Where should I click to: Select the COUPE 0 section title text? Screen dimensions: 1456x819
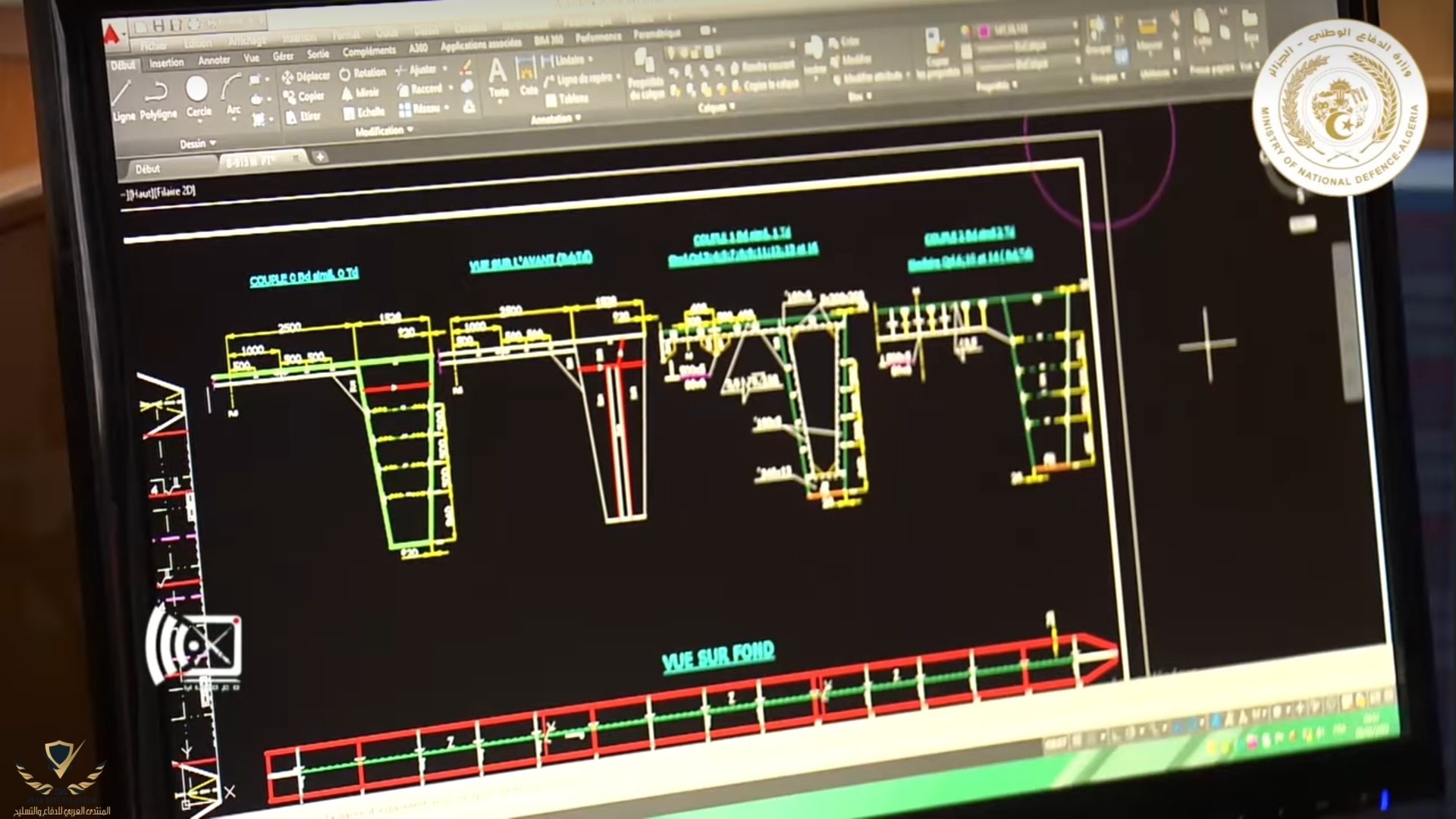click(303, 276)
